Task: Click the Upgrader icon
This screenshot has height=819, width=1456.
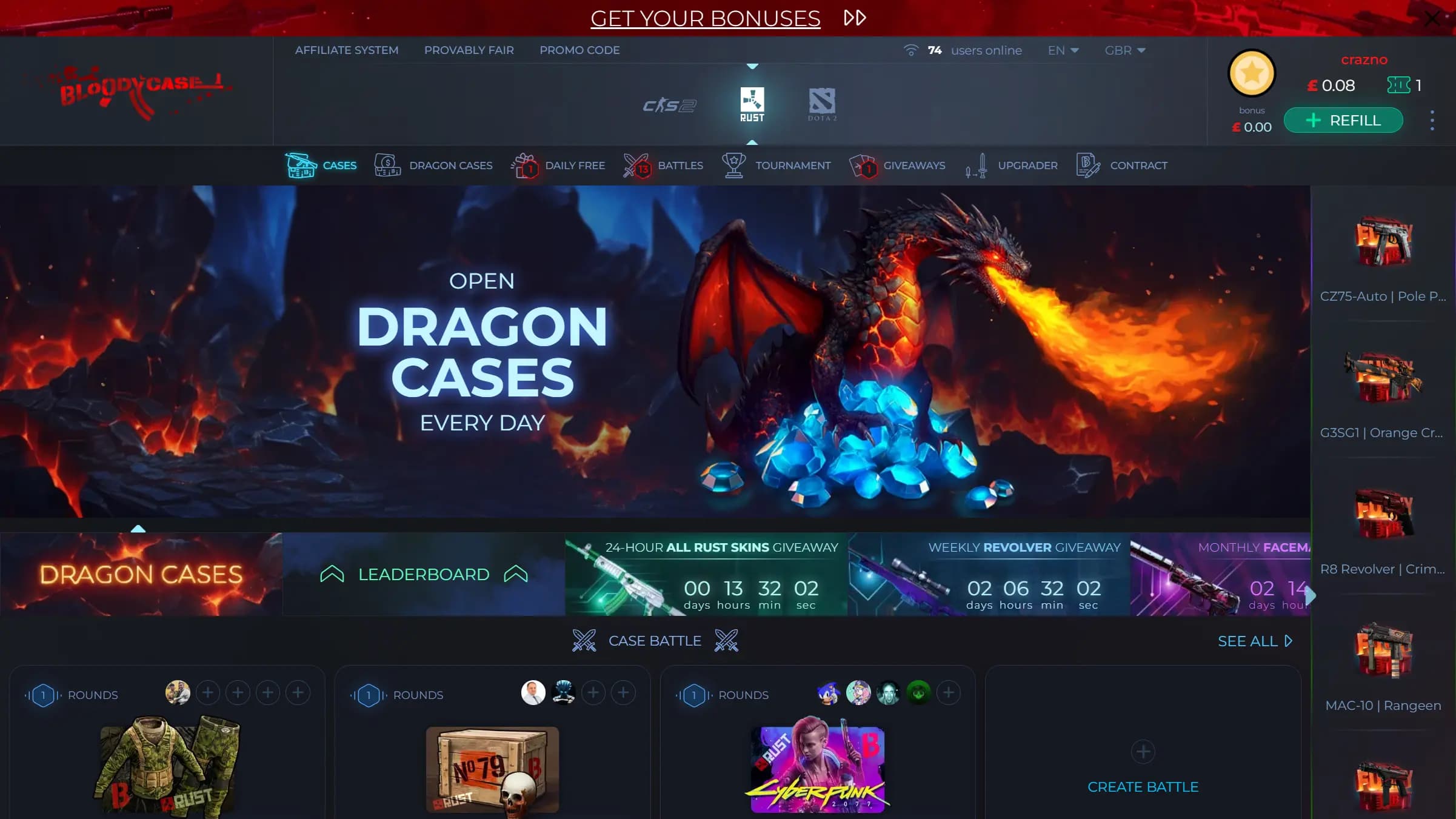Action: point(977,165)
